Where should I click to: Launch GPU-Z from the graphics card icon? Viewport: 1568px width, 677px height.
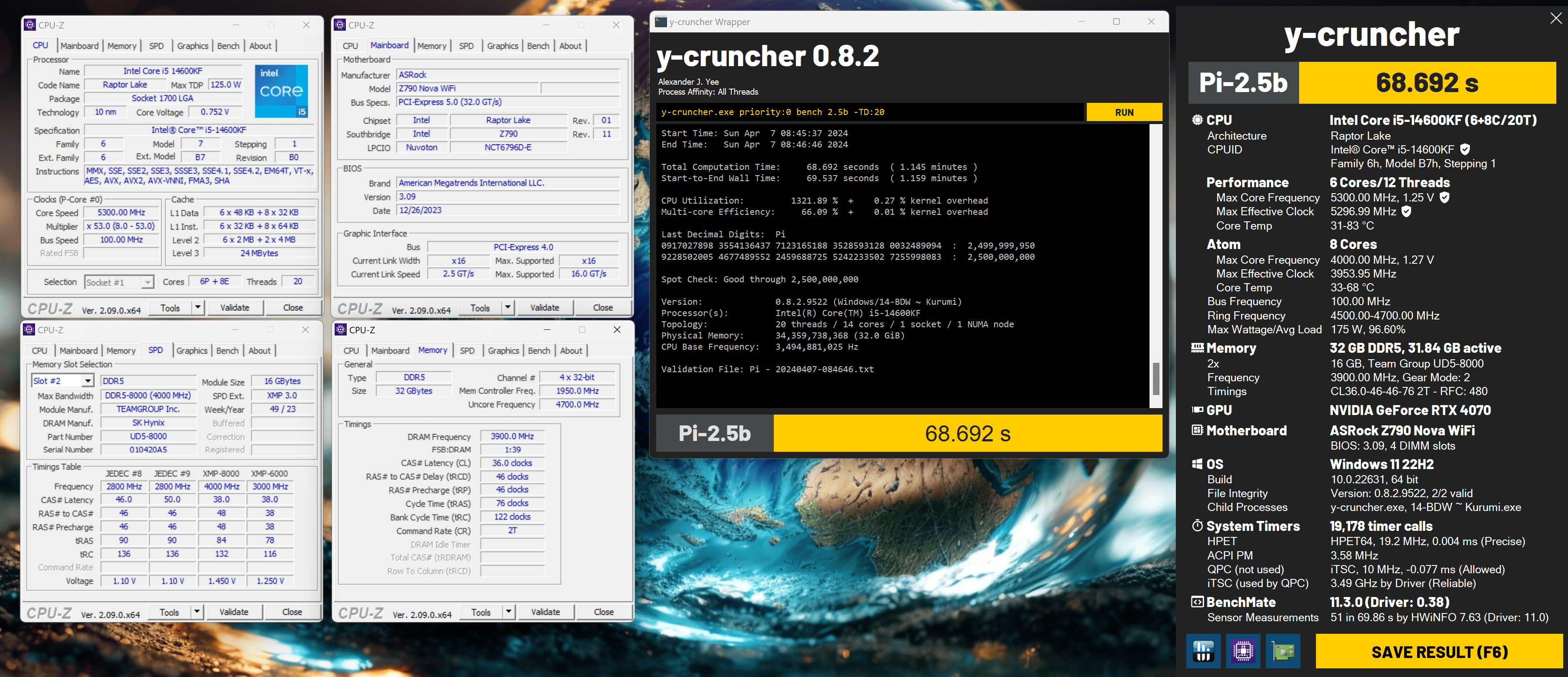(1283, 651)
